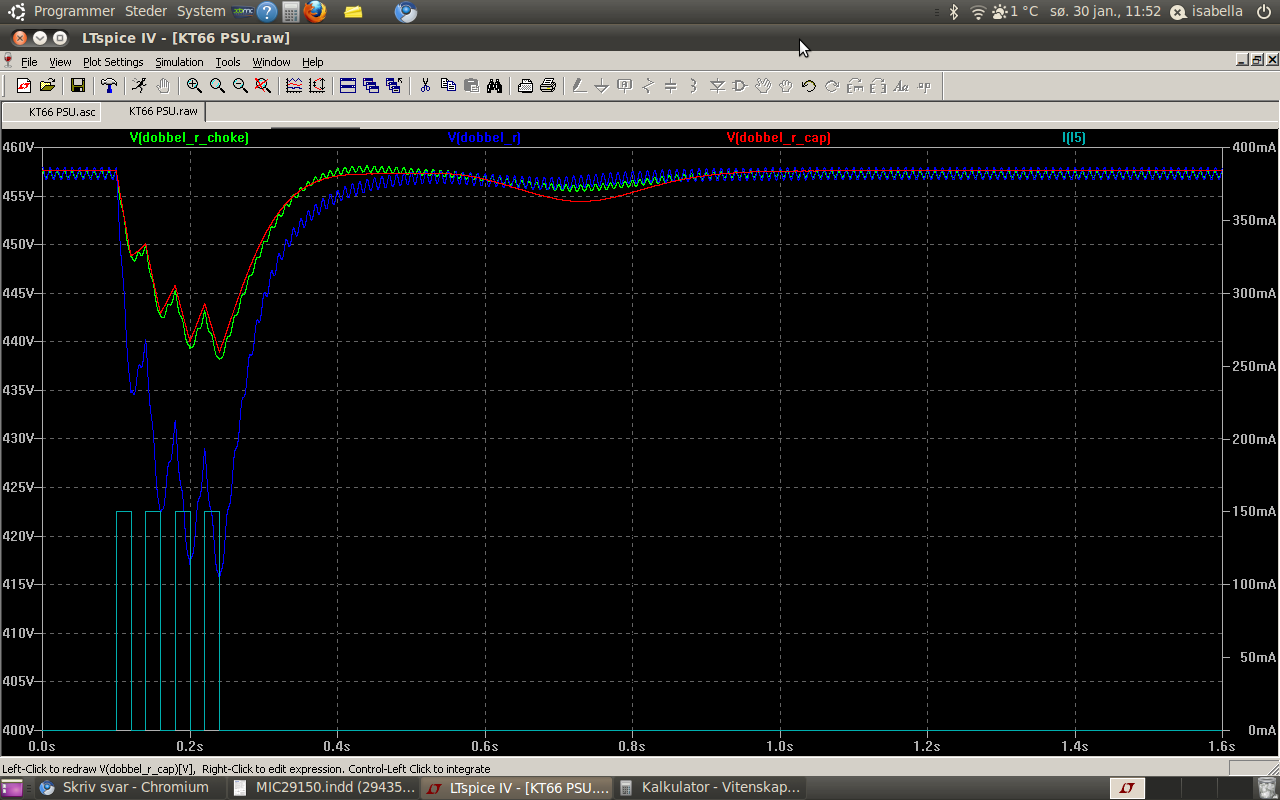Click the binoculars Find icon
This screenshot has width=1280, height=800.
(494, 86)
